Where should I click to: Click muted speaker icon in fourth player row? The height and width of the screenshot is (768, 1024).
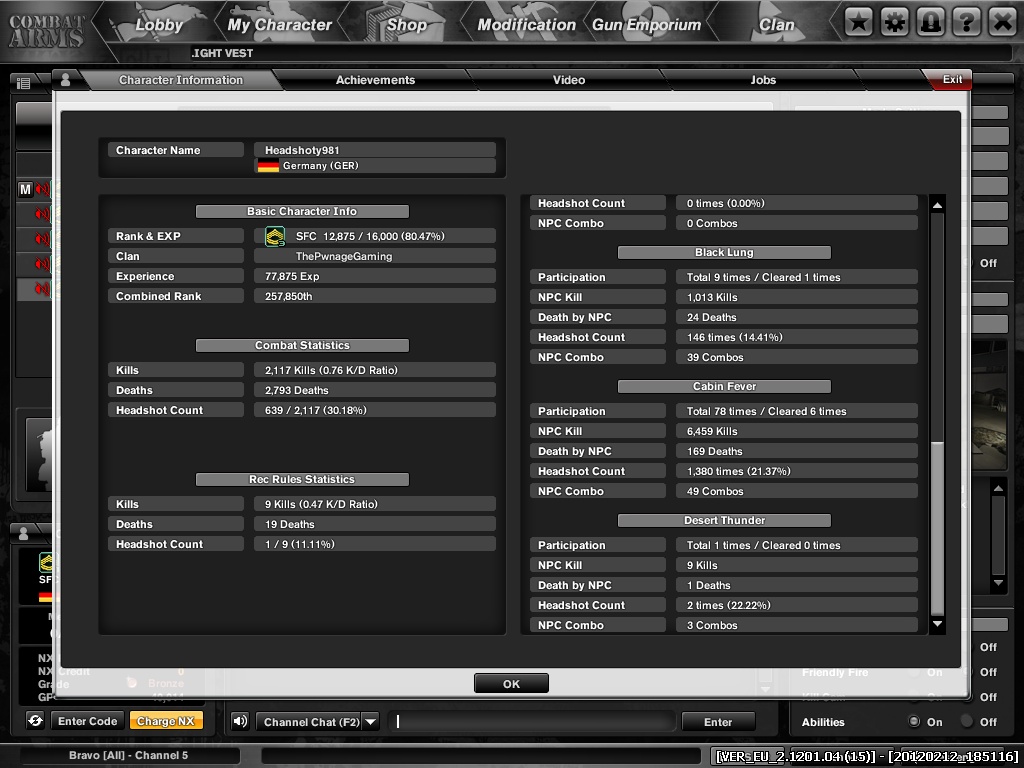pyautogui.click(x=42, y=263)
